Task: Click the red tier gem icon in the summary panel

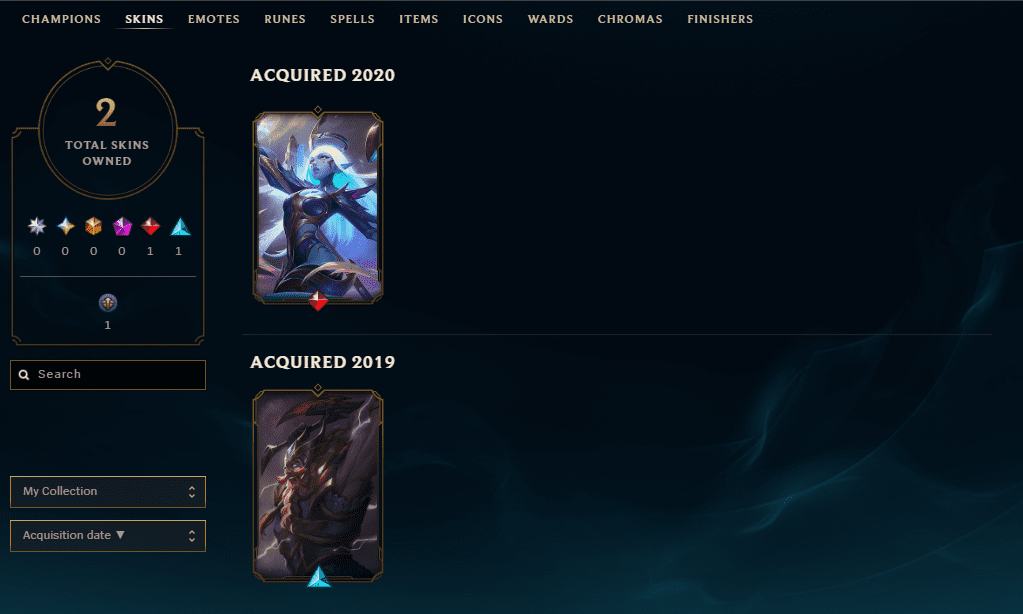Action: 150,226
